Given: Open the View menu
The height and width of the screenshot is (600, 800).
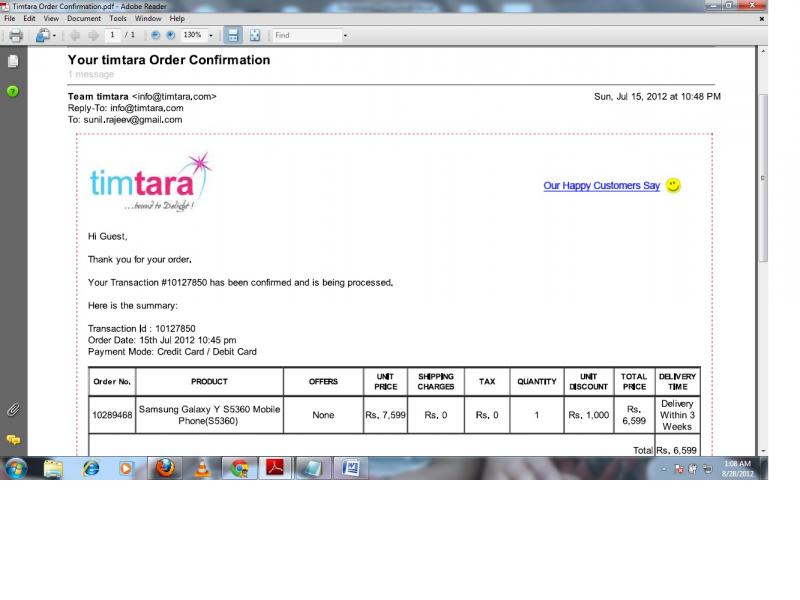Looking at the screenshot, I should pyautogui.click(x=51, y=18).
